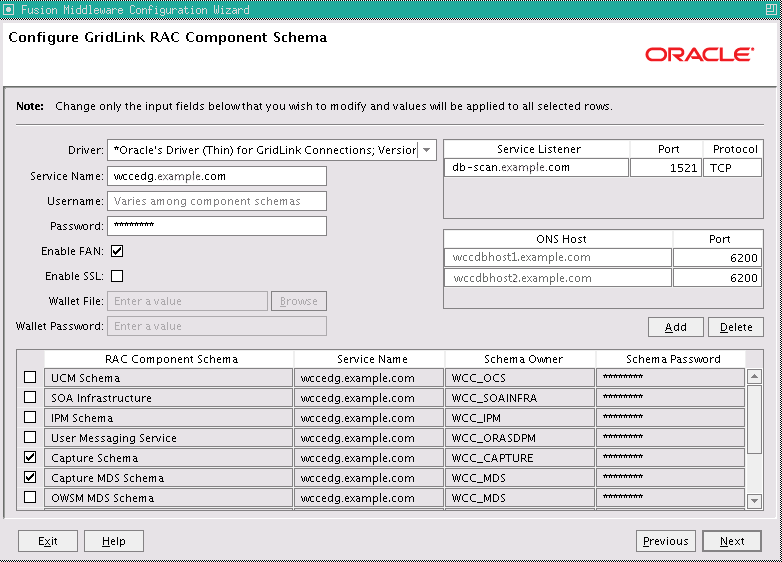Uncheck the Capture MDS Schema checkbox
782x562 pixels.
click(30, 477)
